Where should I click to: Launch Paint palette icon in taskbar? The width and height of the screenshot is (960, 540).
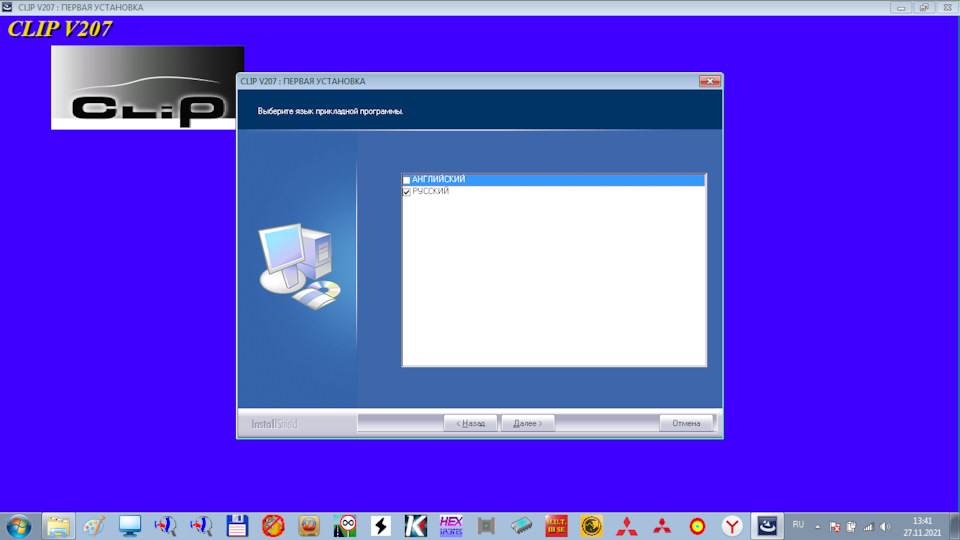[94, 527]
